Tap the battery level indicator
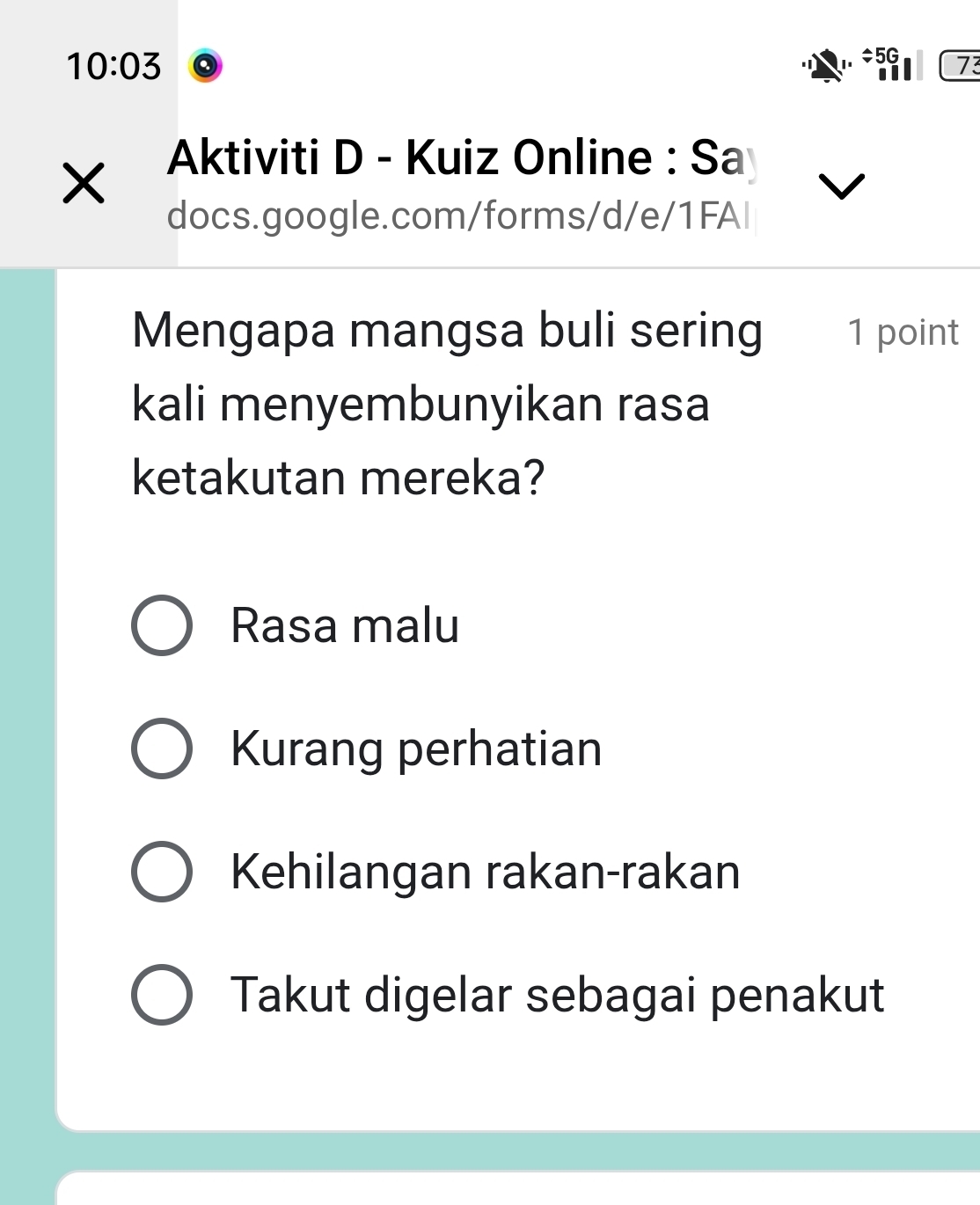Viewport: 980px width, 1205px height. 961,66
